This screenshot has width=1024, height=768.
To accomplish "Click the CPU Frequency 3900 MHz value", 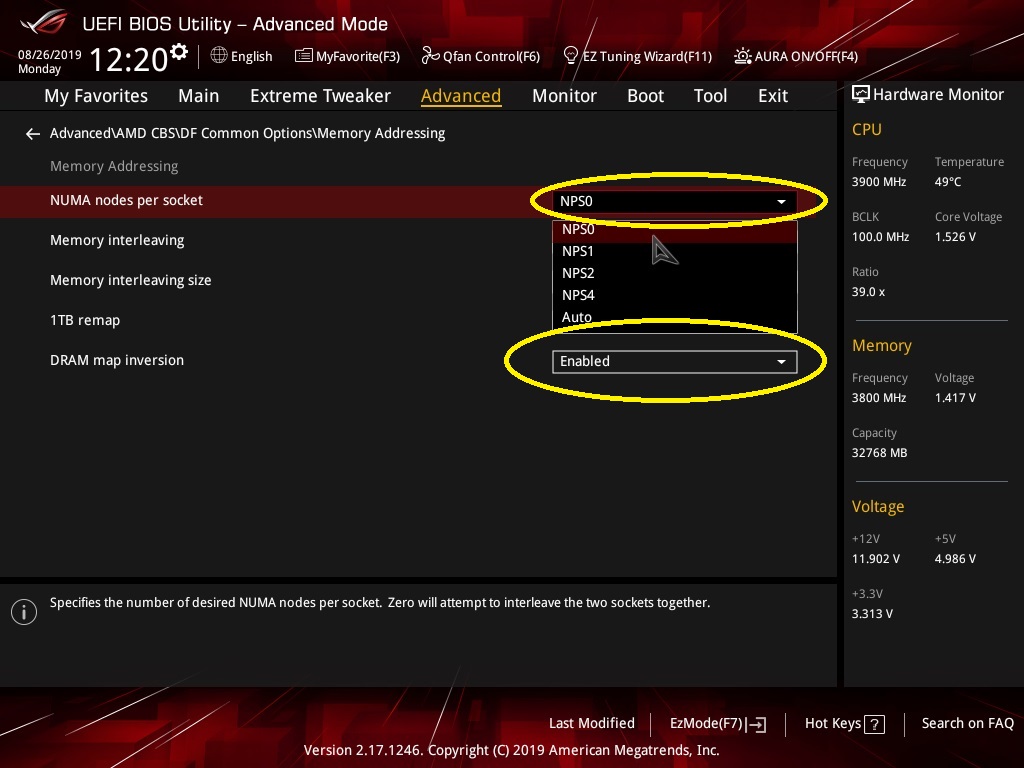I will click(x=879, y=182).
